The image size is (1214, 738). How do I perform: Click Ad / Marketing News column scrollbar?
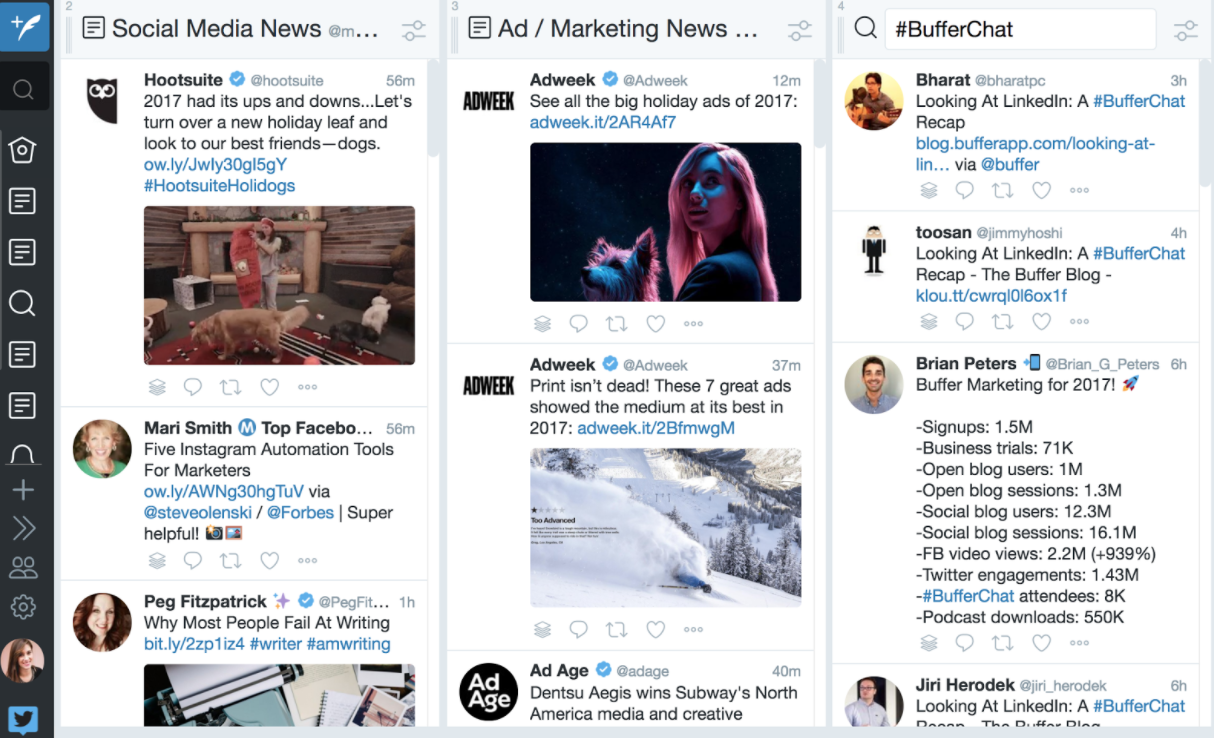tap(820, 105)
